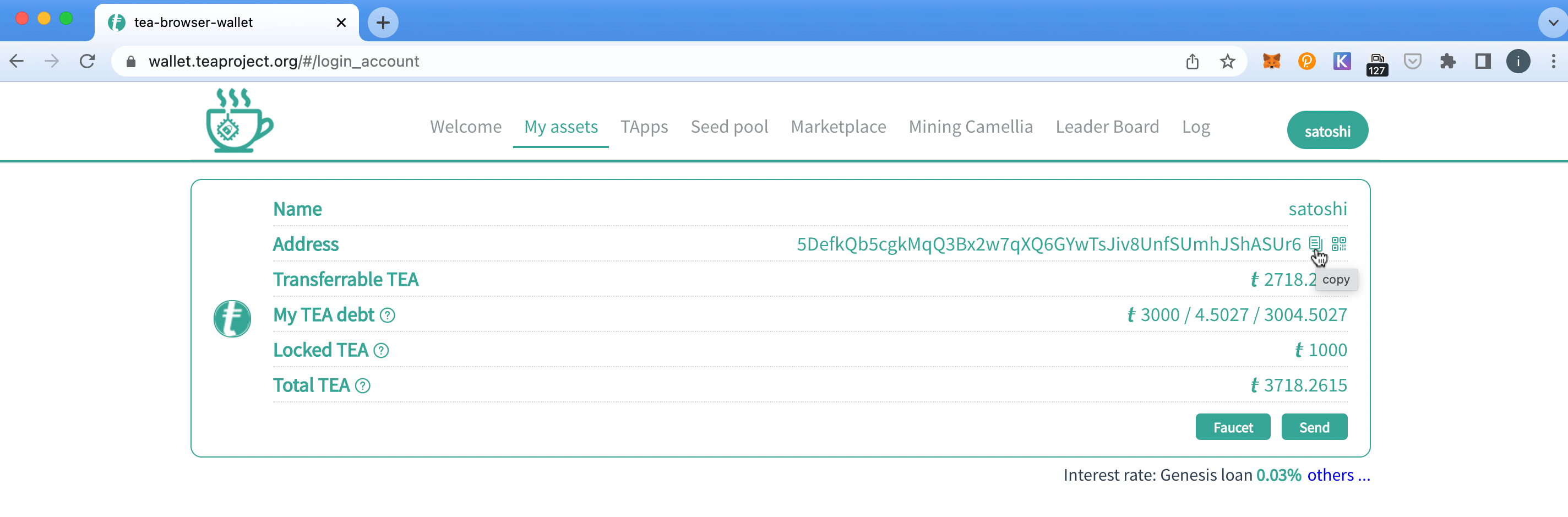The width and height of the screenshot is (1568, 517).
Task: Open the Marketplace section
Action: tap(838, 127)
